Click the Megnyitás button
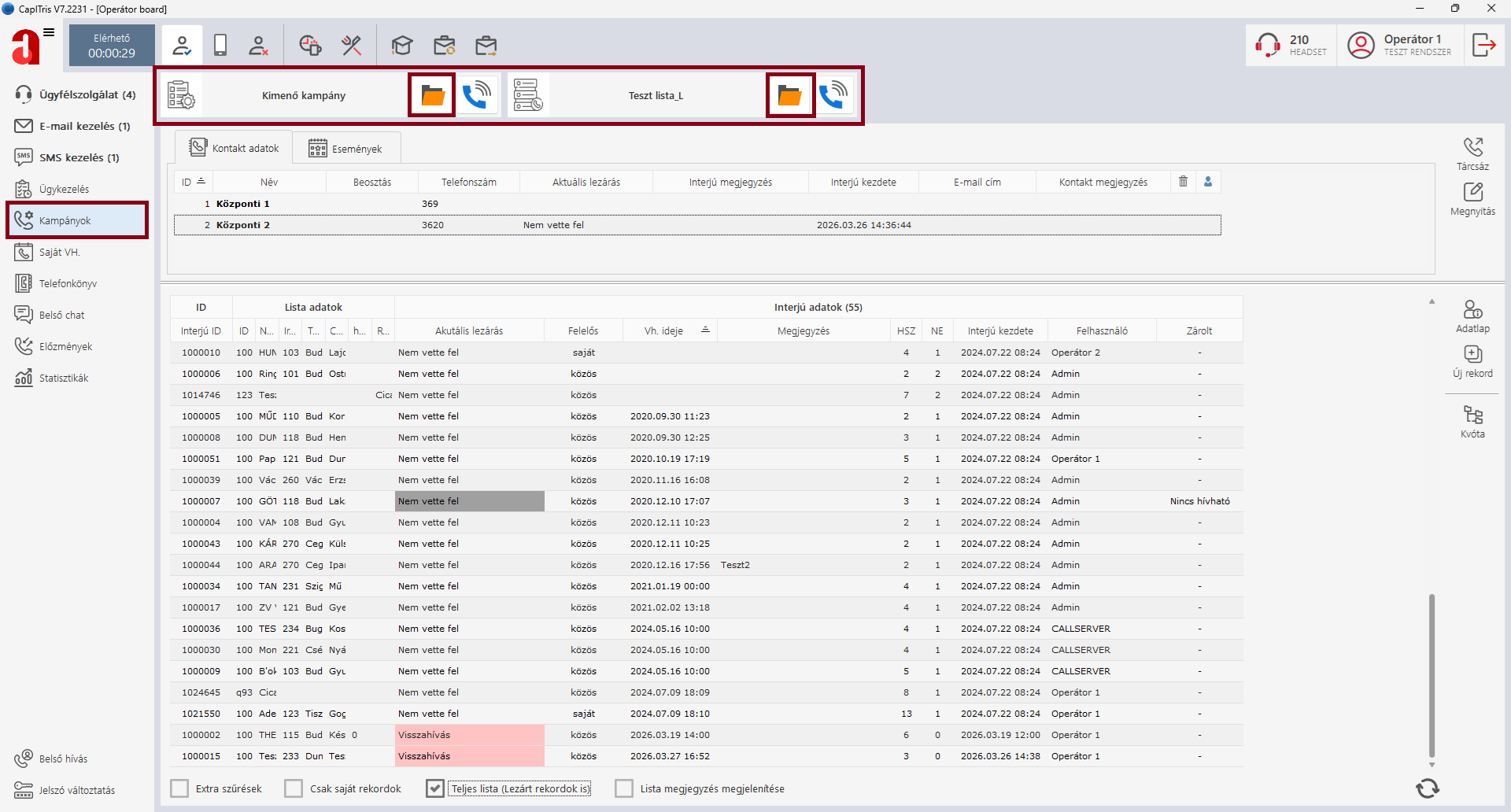The image size is (1511, 812). [1472, 199]
